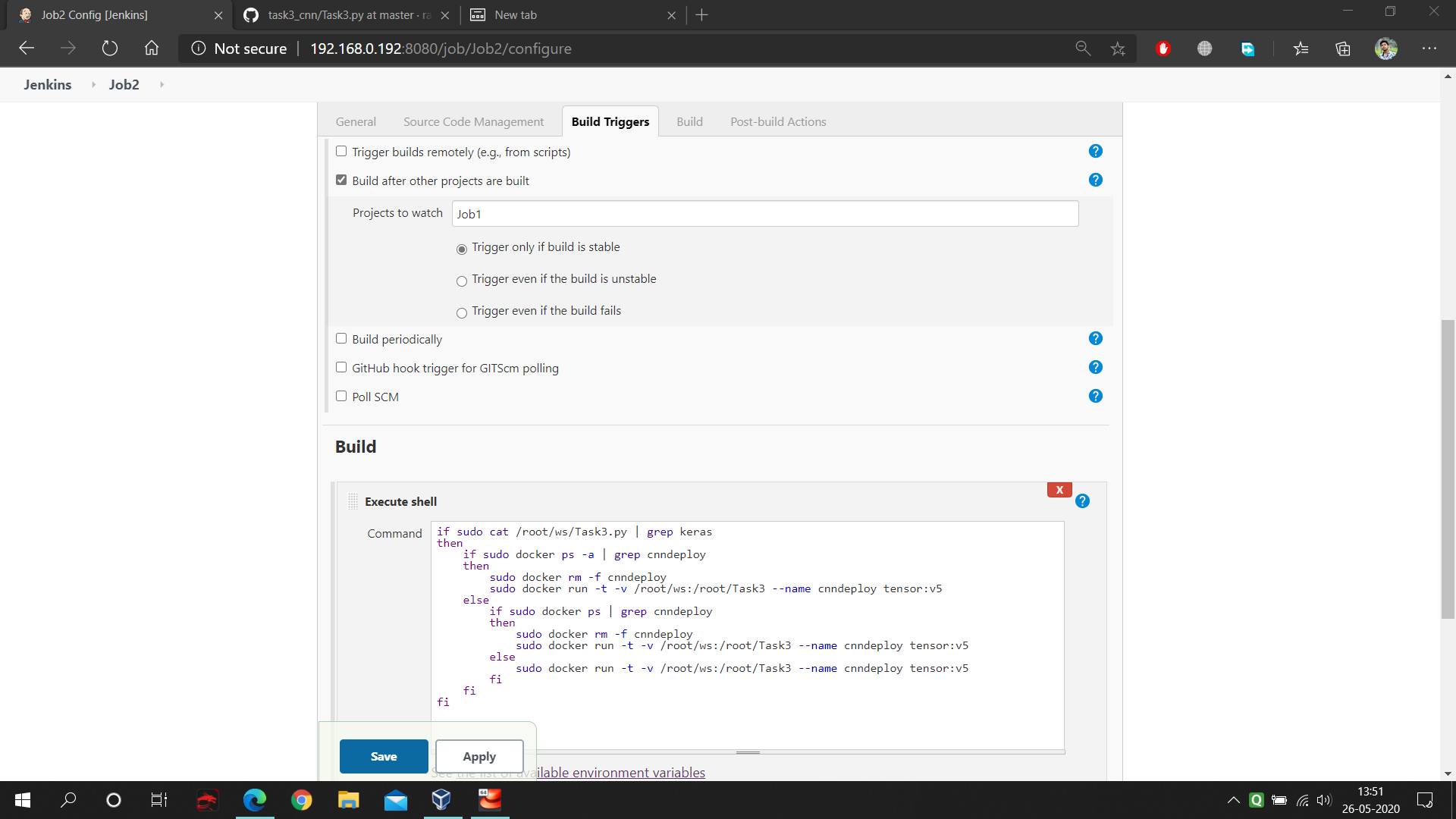This screenshot has width=1456, height=819.
Task: Click help icon next to Poll SCM
Action: (1095, 397)
